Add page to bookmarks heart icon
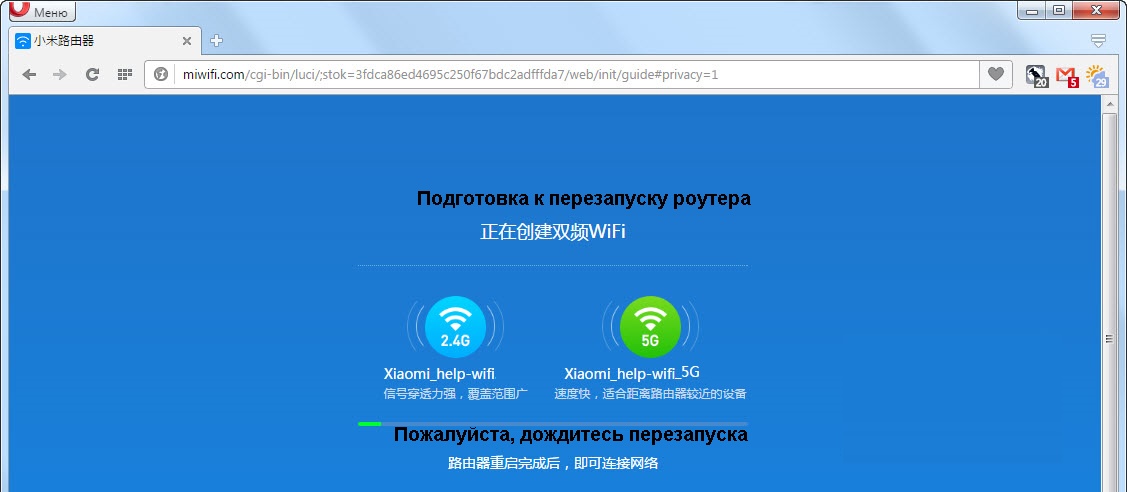The height and width of the screenshot is (492, 1127). [x=995, y=74]
